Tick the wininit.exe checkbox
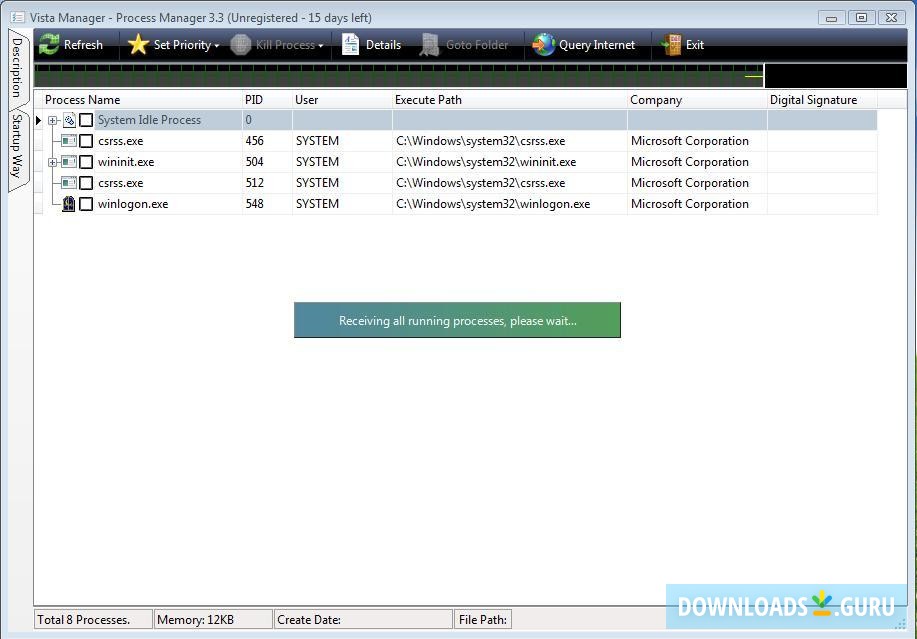Screen dimensions: 917x639 click(x=86, y=162)
